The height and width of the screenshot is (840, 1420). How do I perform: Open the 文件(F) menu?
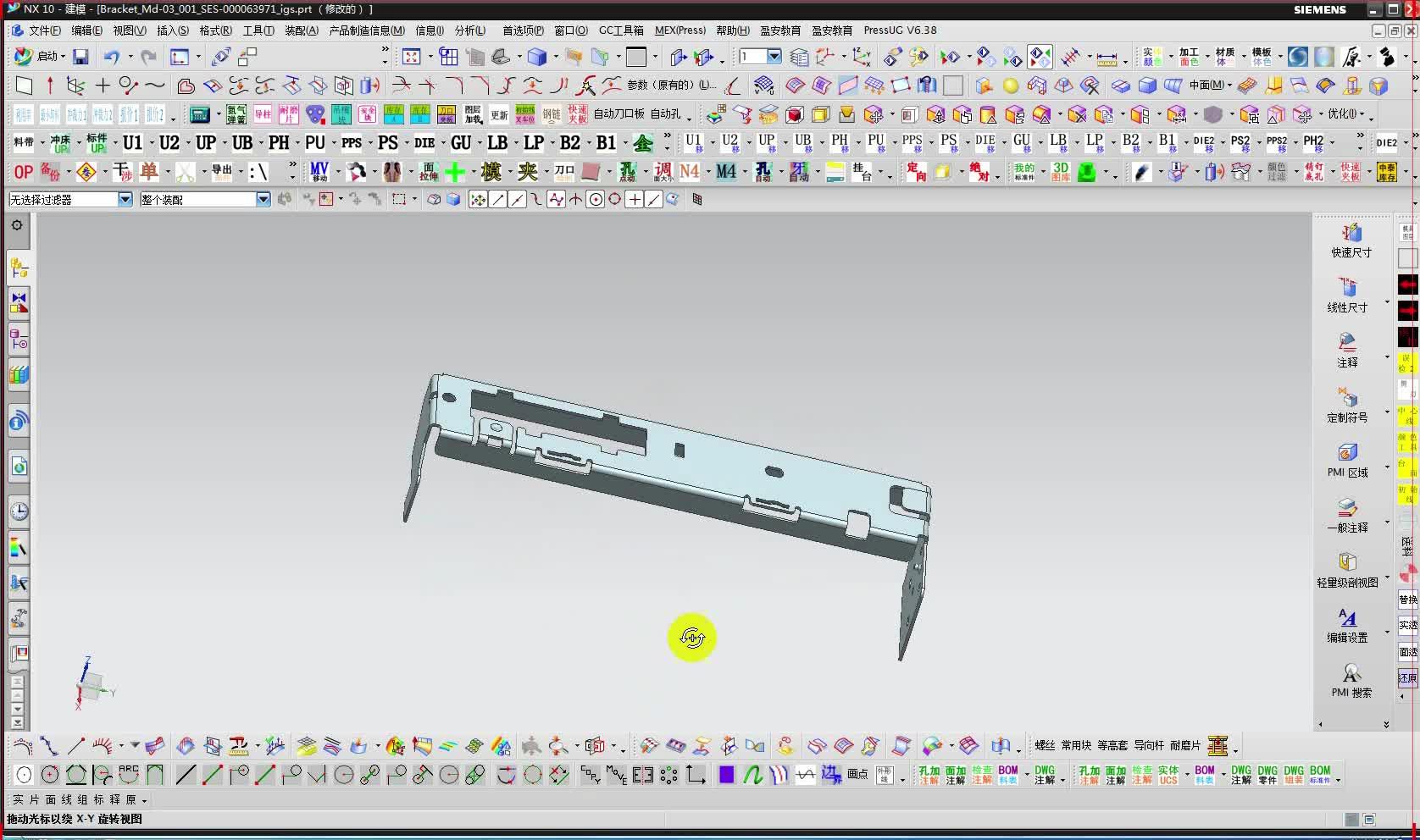(43, 30)
